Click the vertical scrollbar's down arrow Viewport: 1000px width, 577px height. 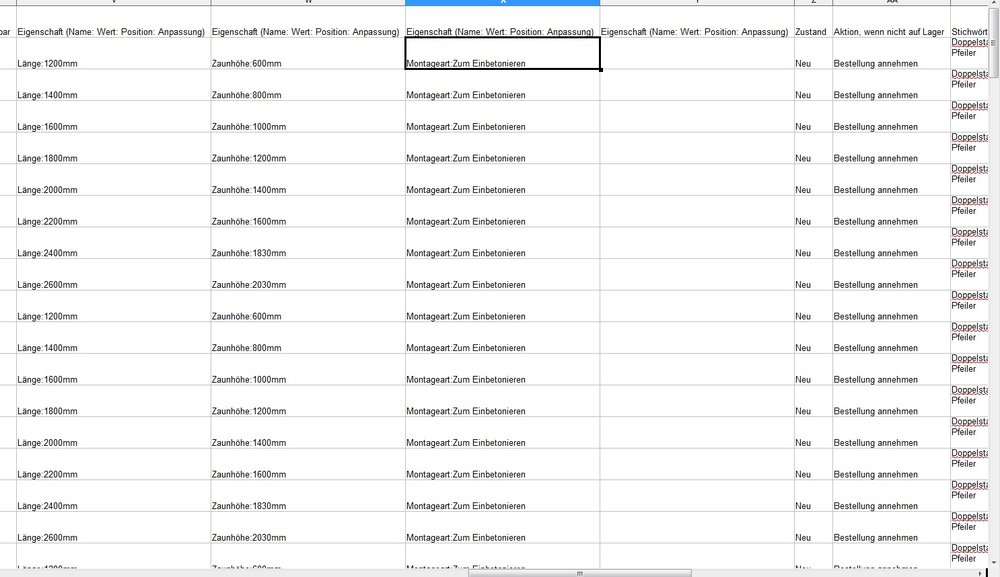tap(993, 560)
